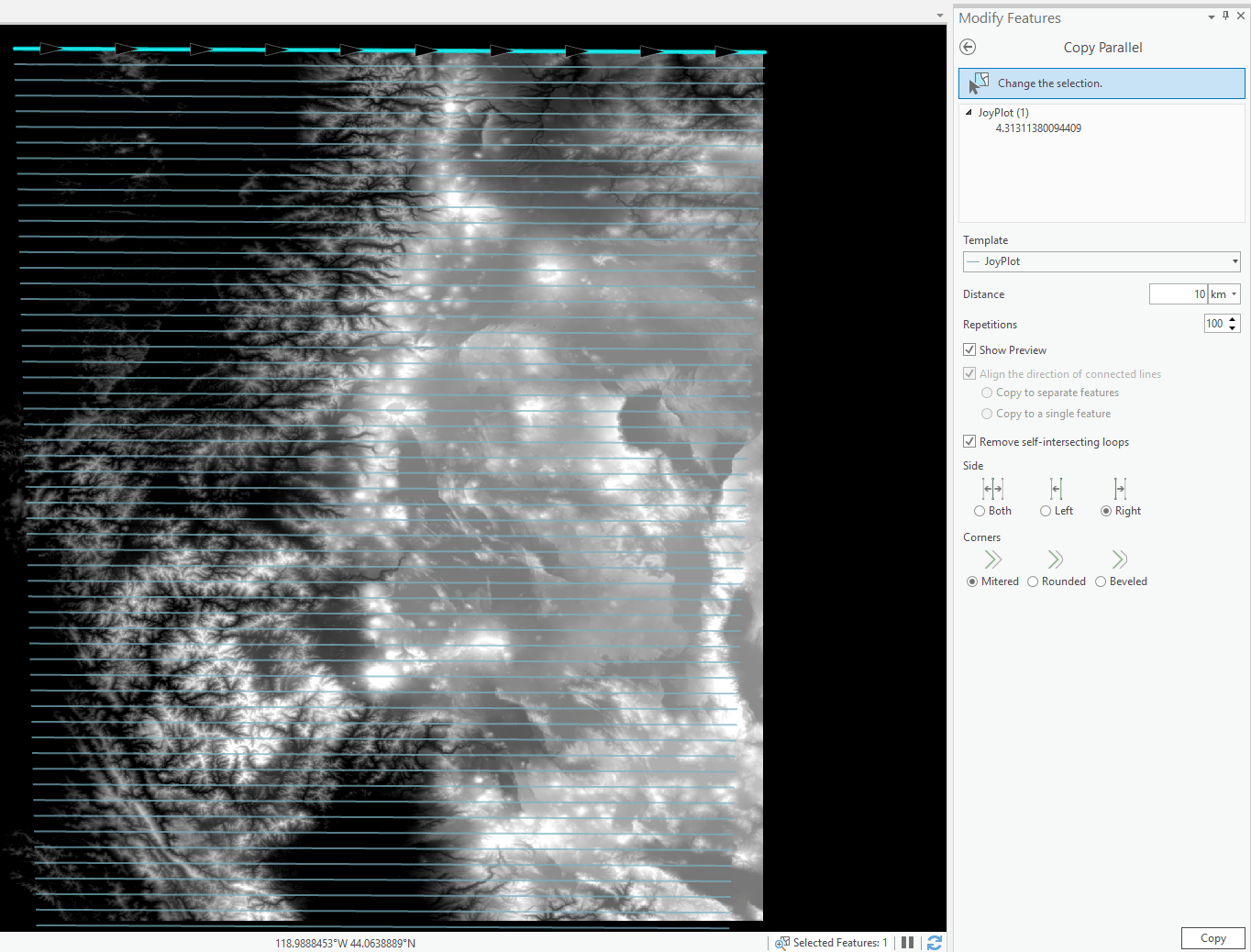The image size is (1251, 952).
Task: Click the Copy button
Action: pos(1212,938)
